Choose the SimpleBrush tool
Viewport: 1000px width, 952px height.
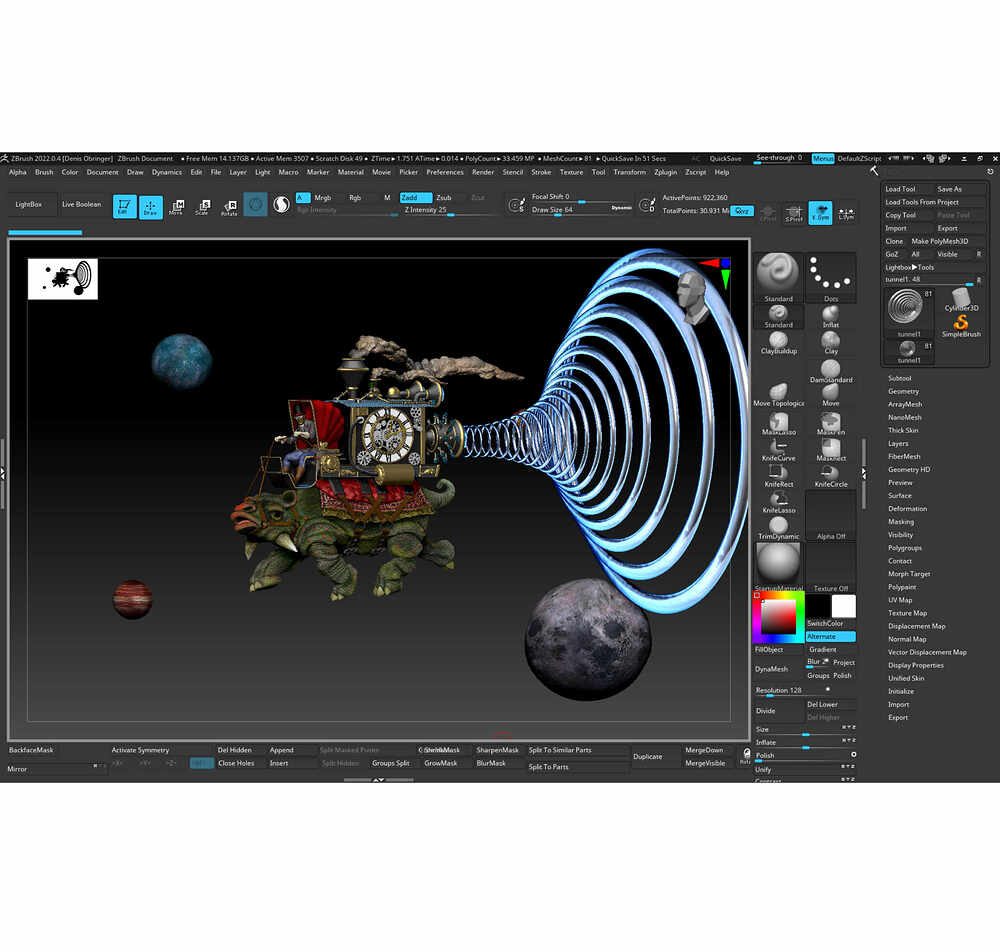tap(960, 326)
